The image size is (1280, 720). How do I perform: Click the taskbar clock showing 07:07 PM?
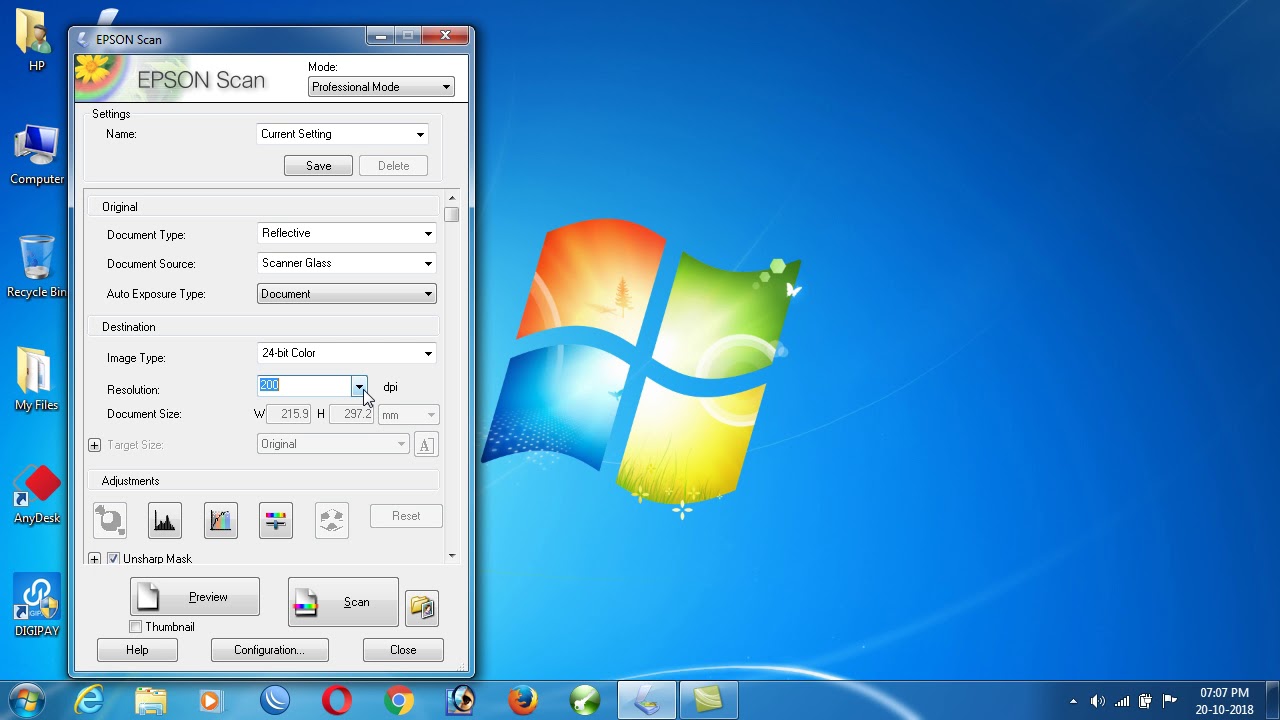pos(1224,701)
